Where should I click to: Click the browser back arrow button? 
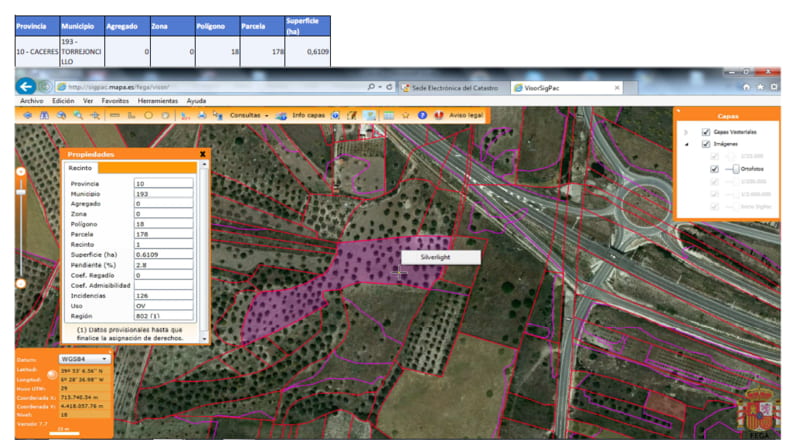(x=25, y=87)
